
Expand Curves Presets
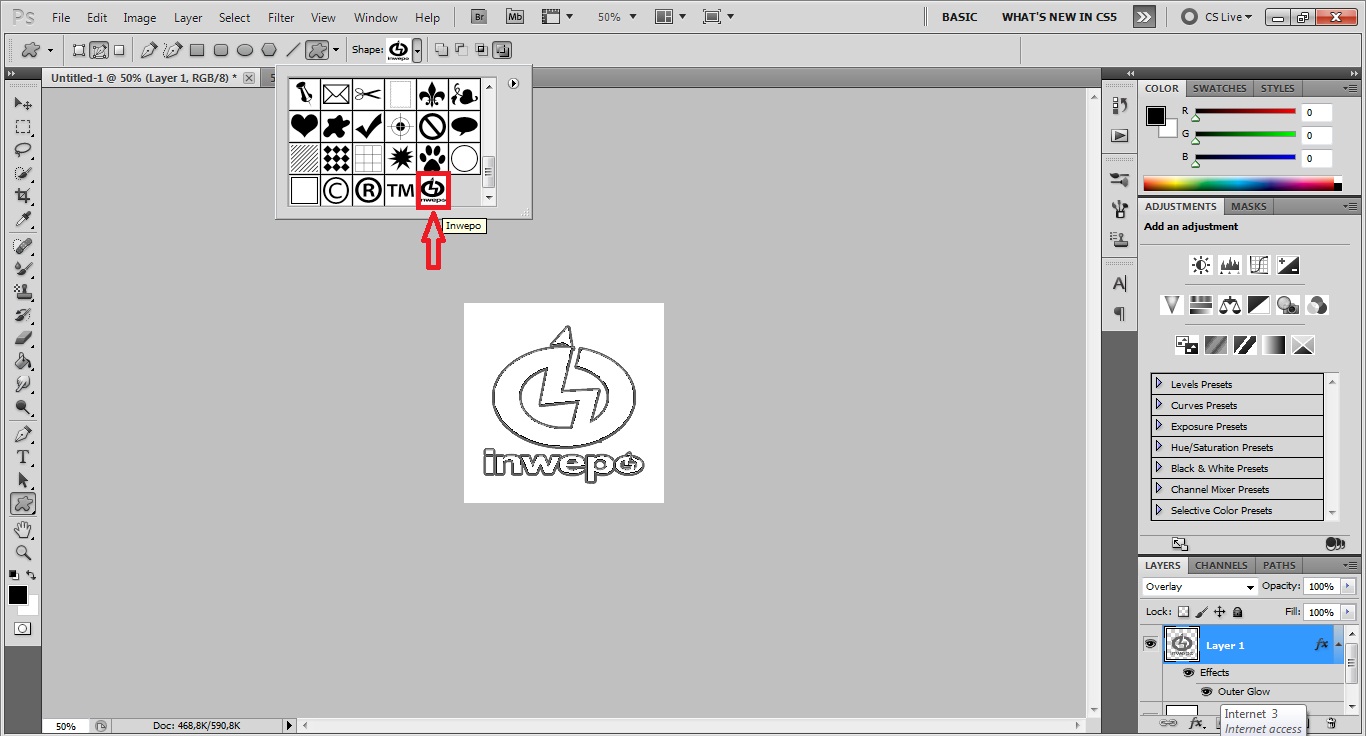tap(1159, 405)
